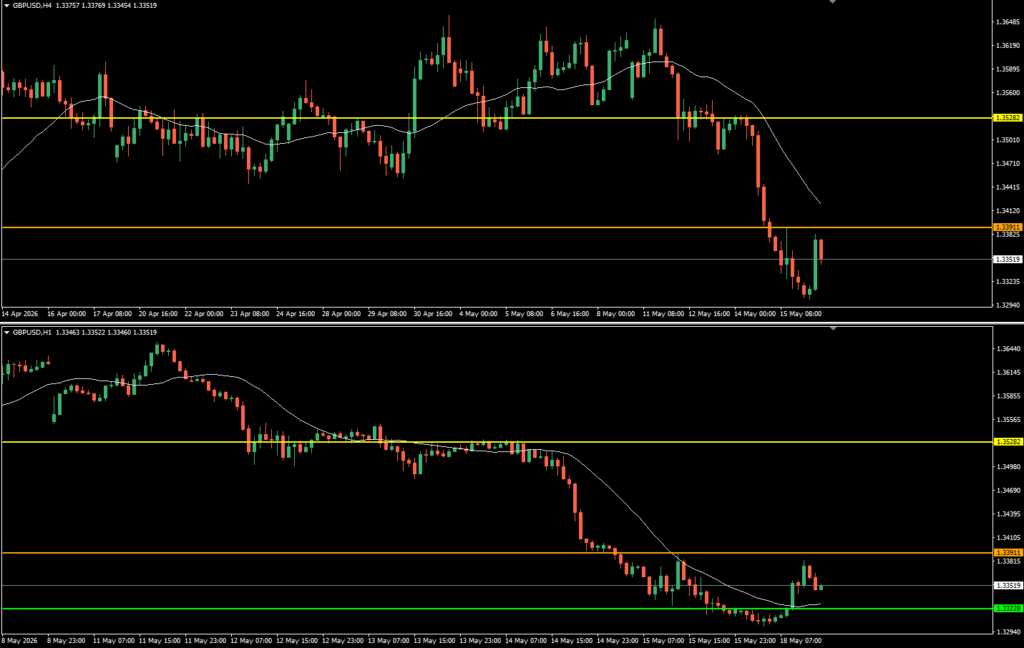Select the orange 1.33911 price tag on H4 axis

point(1007,227)
